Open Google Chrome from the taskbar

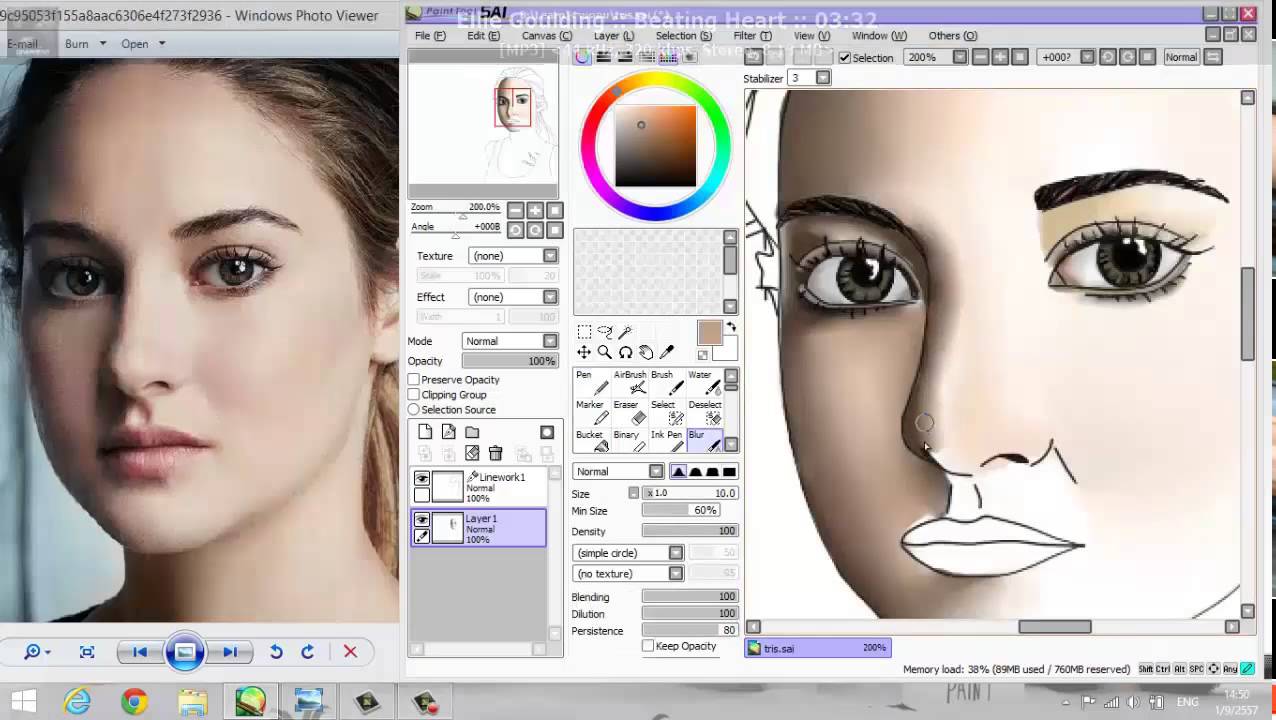tap(134, 702)
